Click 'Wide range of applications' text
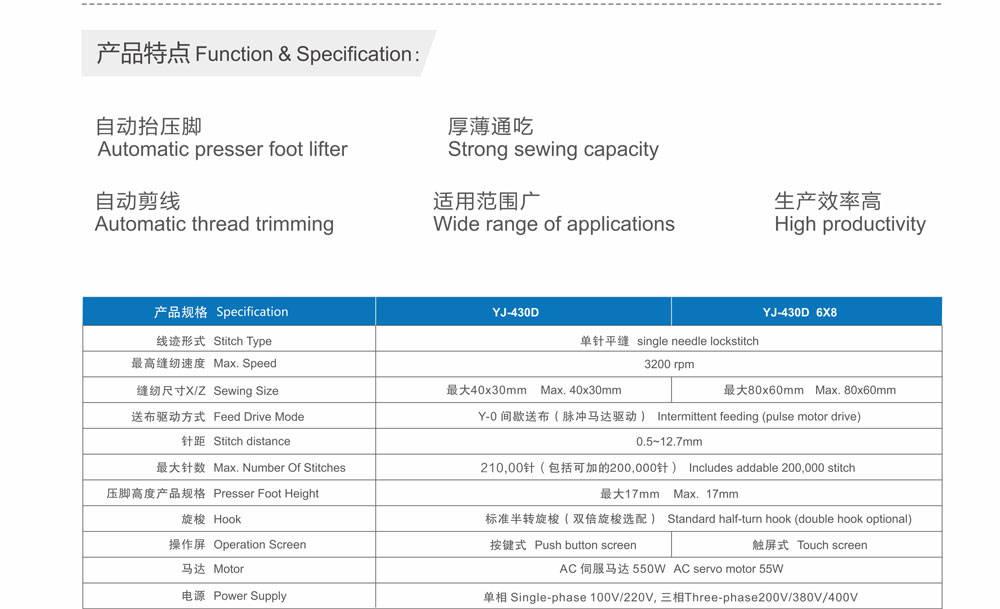Image resolution: width=1000 pixels, height=609 pixels. click(x=554, y=224)
